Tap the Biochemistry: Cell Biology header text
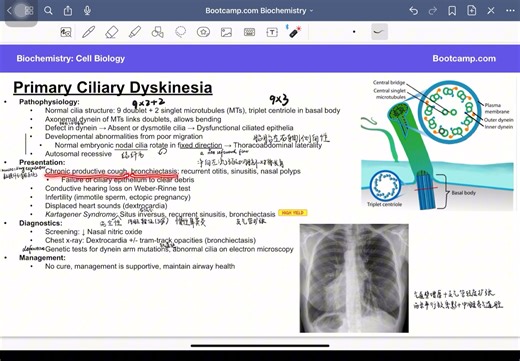 coord(71,59)
